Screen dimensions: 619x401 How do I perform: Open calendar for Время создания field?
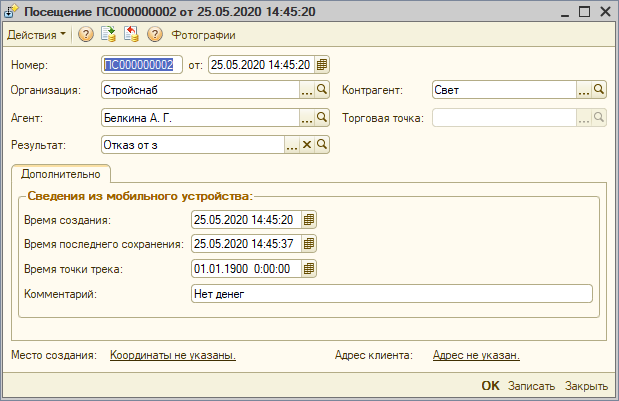tap(309, 220)
